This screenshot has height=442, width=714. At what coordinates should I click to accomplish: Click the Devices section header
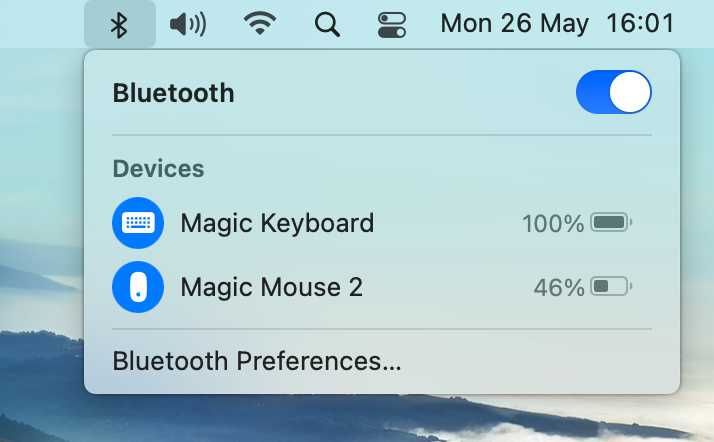pos(158,169)
